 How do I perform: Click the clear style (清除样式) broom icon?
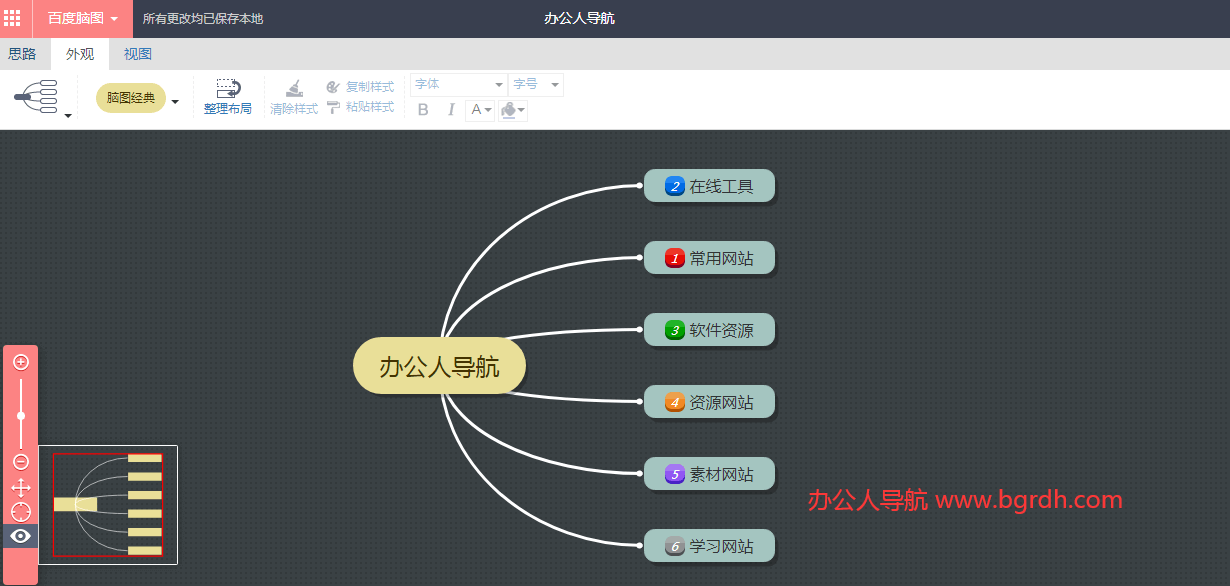pyautogui.click(x=294, y=89)
